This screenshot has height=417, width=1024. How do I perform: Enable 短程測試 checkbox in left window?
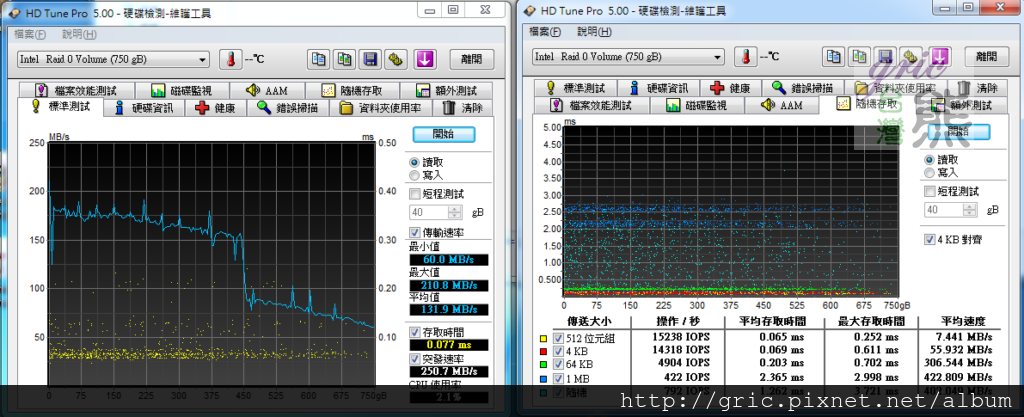414,194
